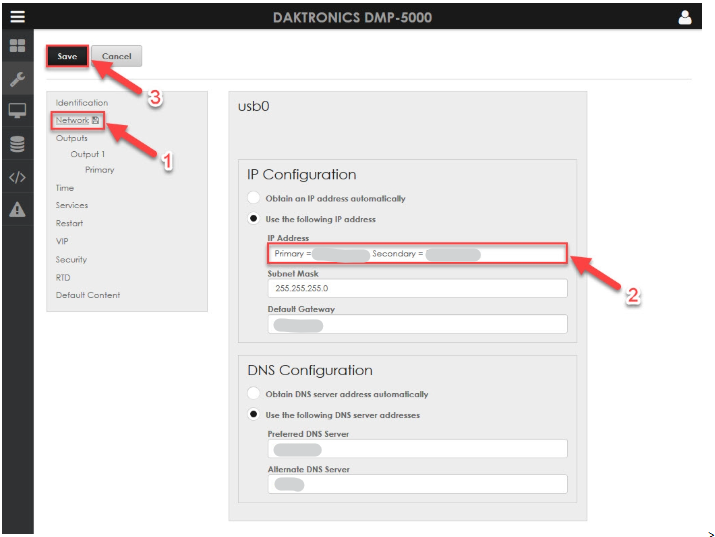Select Obtain an IP address automatically
The width and height of the screenshot is (715, 537).
point(257,198)
